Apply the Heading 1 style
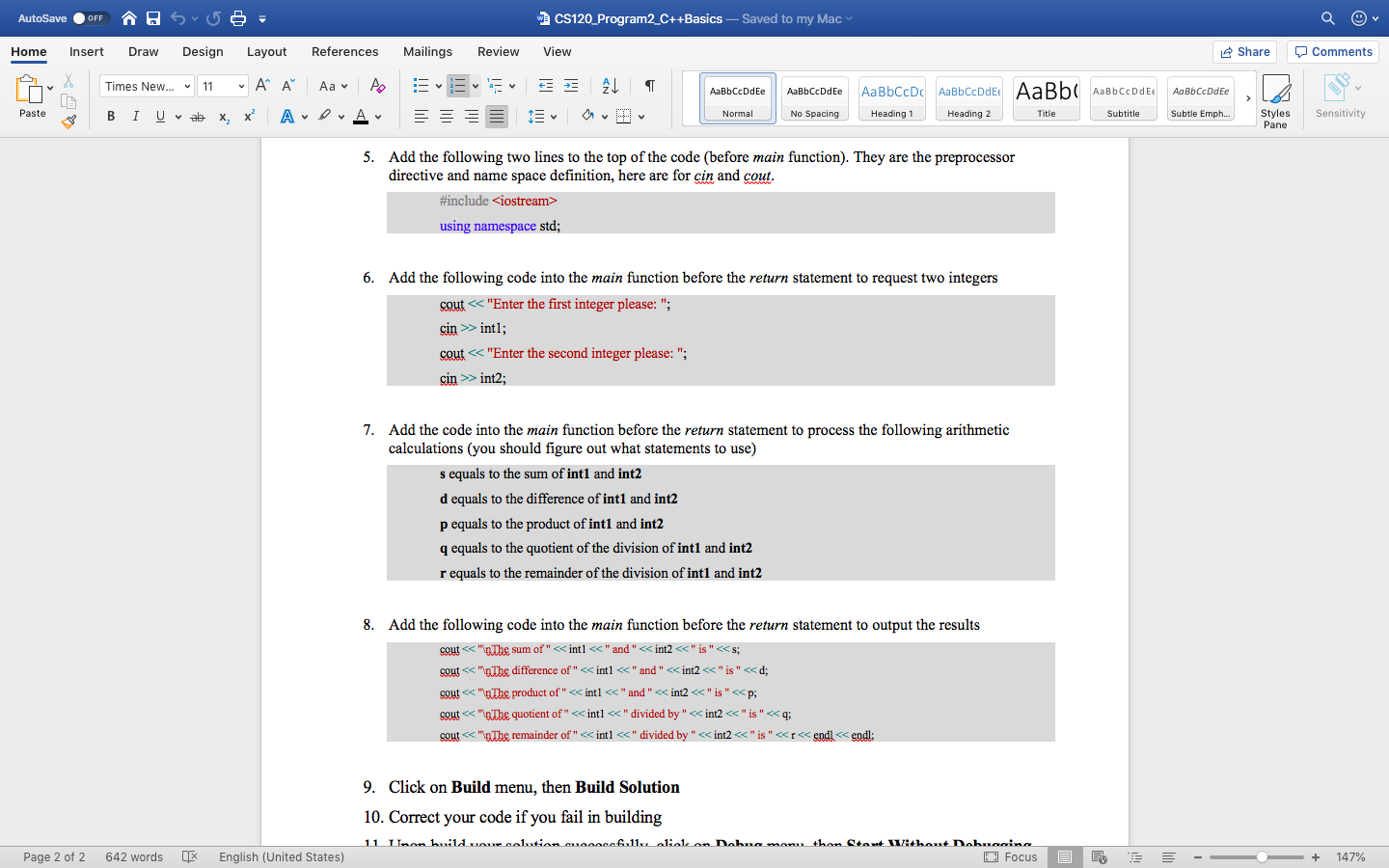Screen dimensions: 1389x868 coord(892,98)
